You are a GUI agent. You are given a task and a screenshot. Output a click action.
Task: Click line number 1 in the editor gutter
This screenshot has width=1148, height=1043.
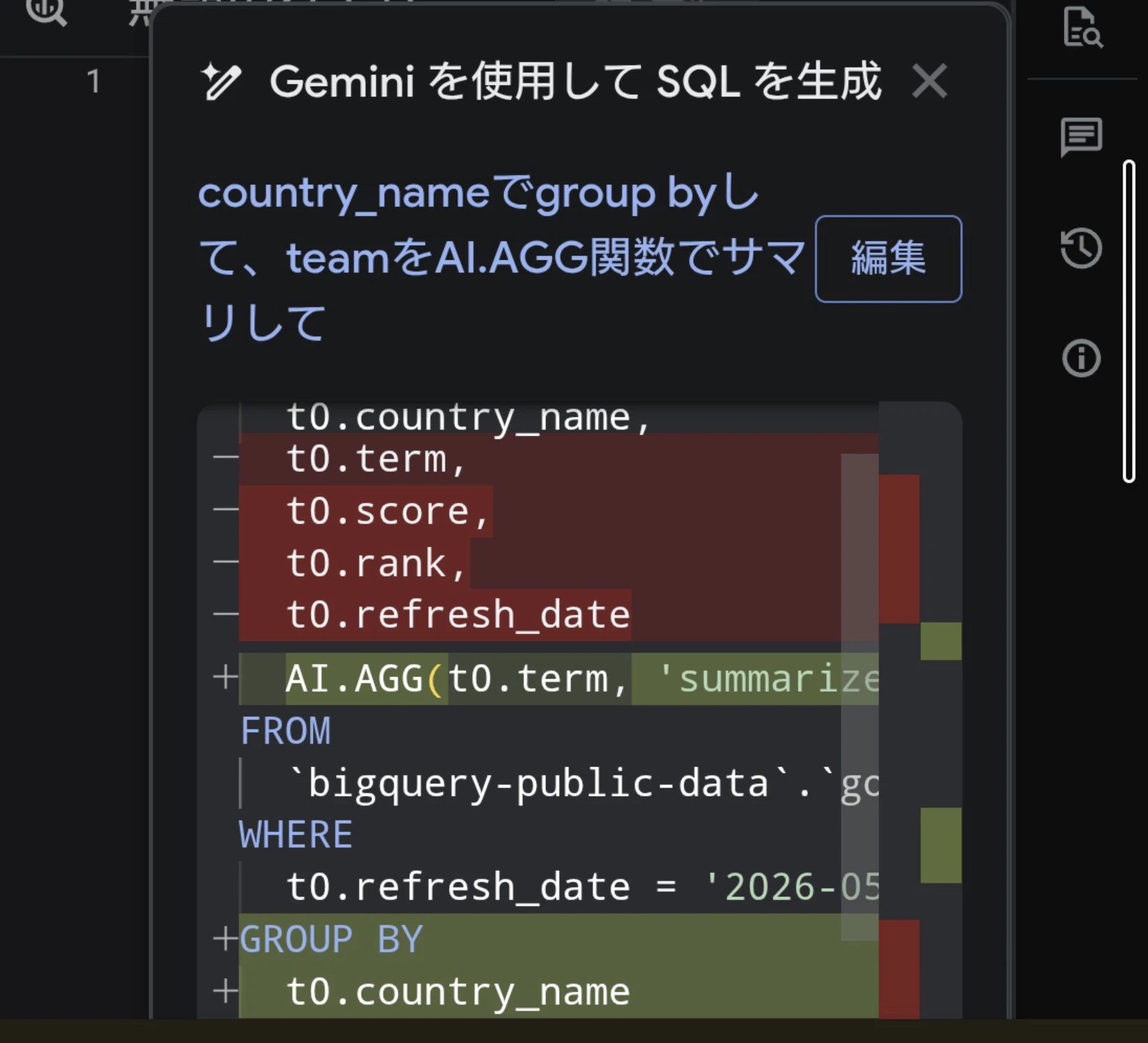pyautogui.click(x=94, y=82)
